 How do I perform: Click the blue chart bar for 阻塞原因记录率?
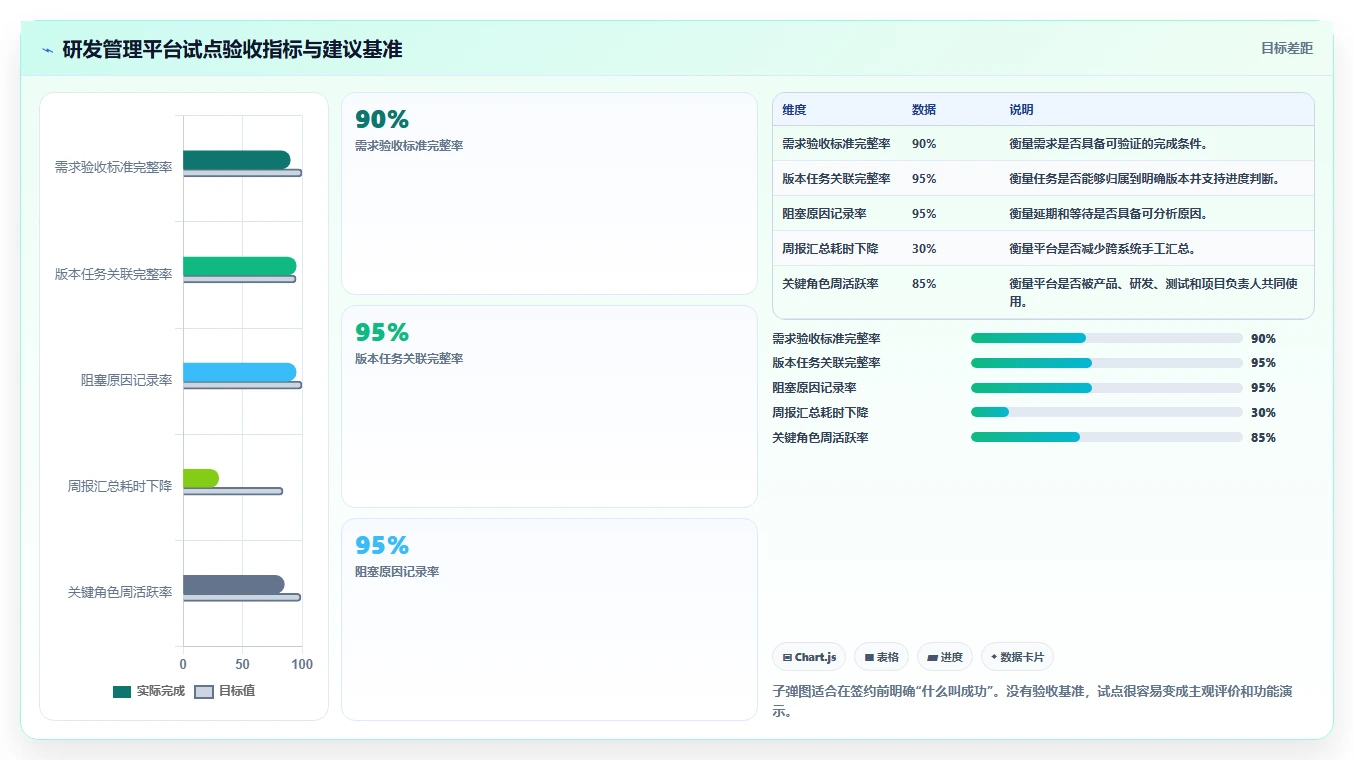point(240,372)
